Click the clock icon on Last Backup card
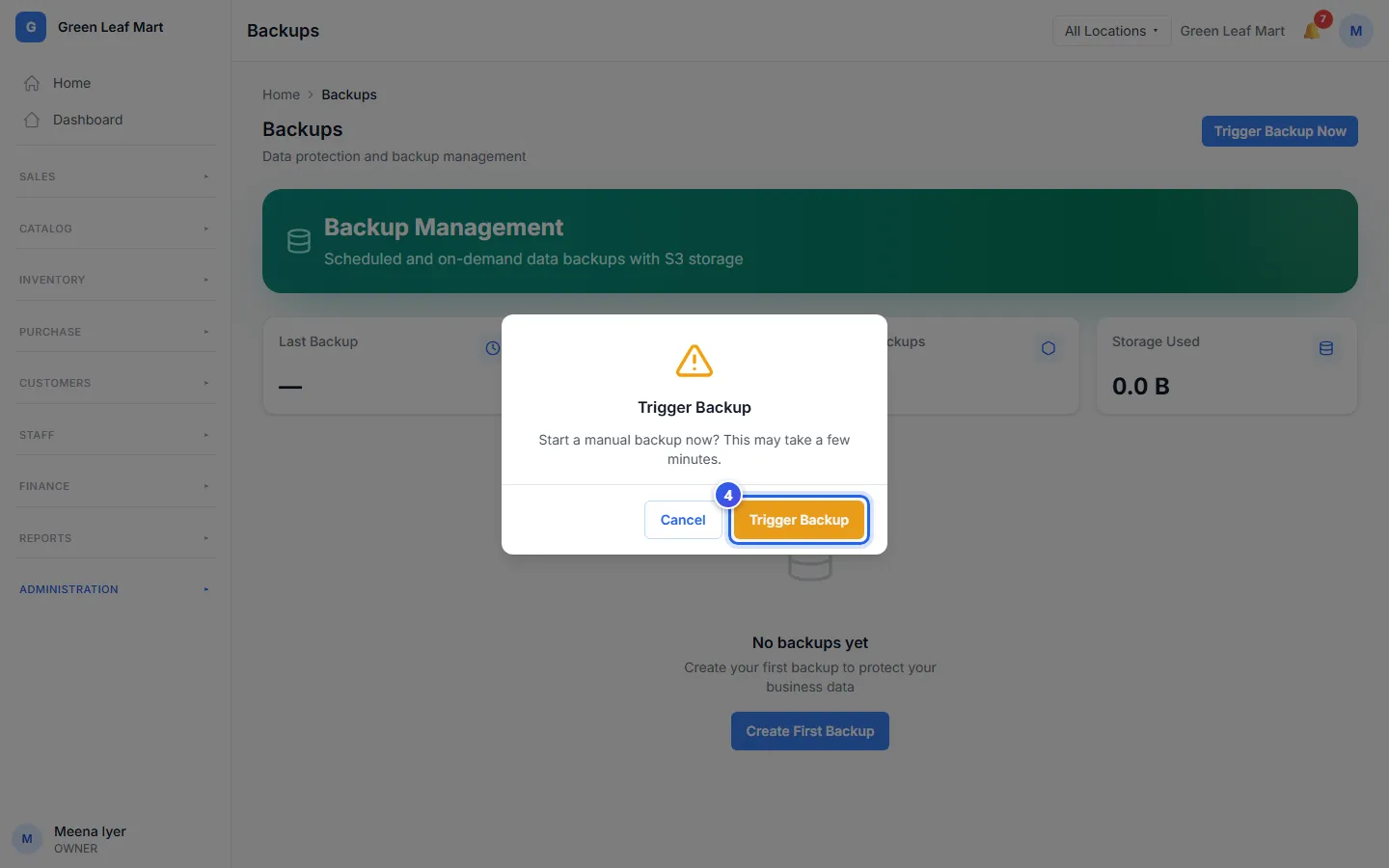This screenshot has height=868, width=1389. (x=492, y=348)
